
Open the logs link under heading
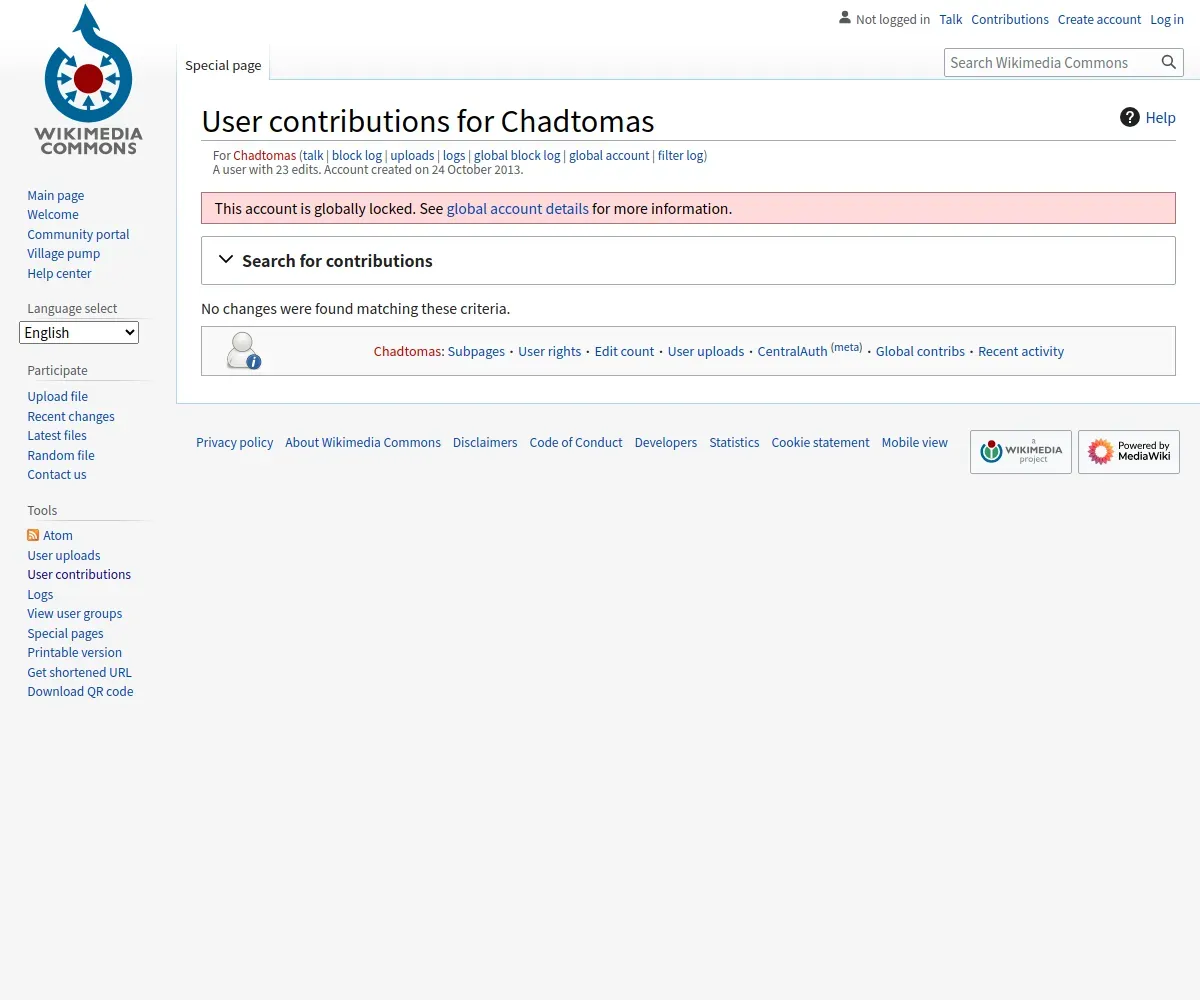tap(454, 155)
